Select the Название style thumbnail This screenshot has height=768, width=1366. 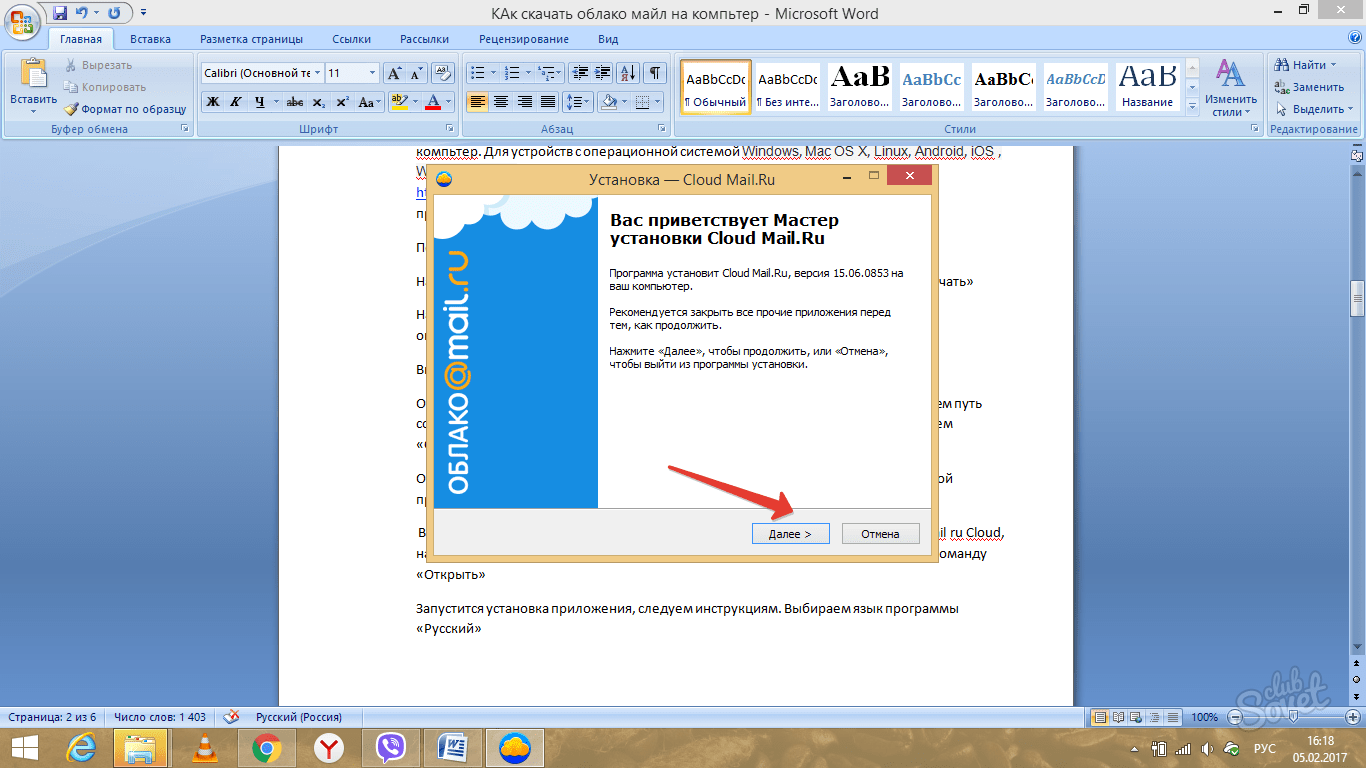pyautogui.click(x=1147, y=87)
